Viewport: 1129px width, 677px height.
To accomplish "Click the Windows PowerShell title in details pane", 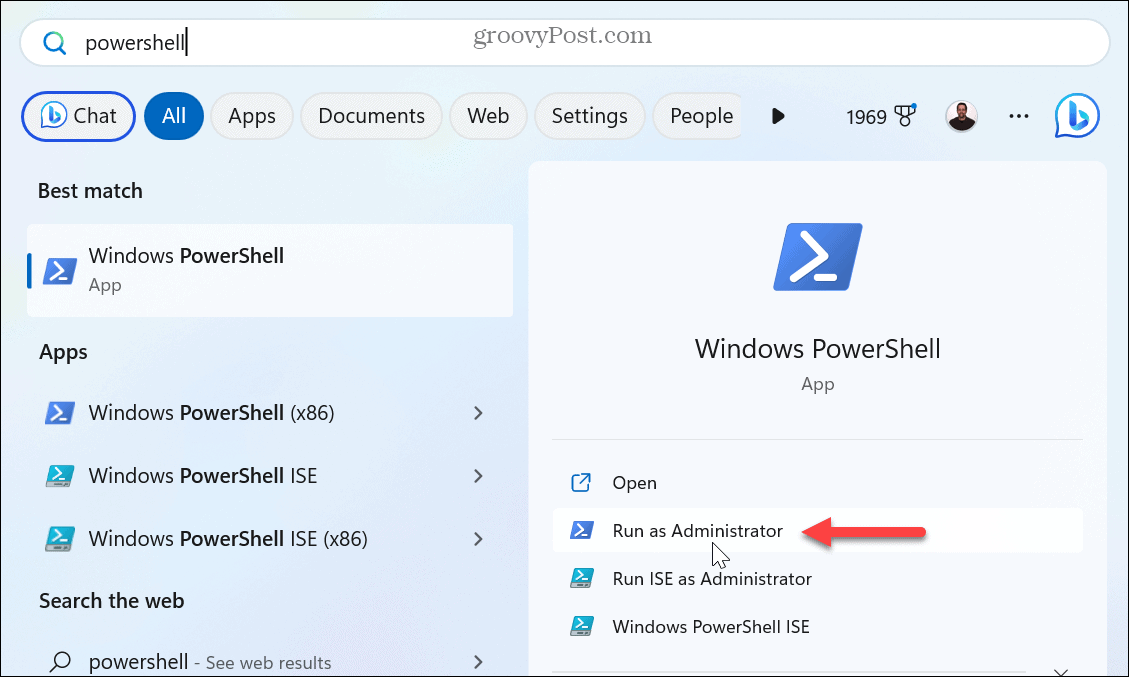I will (818, 349).
